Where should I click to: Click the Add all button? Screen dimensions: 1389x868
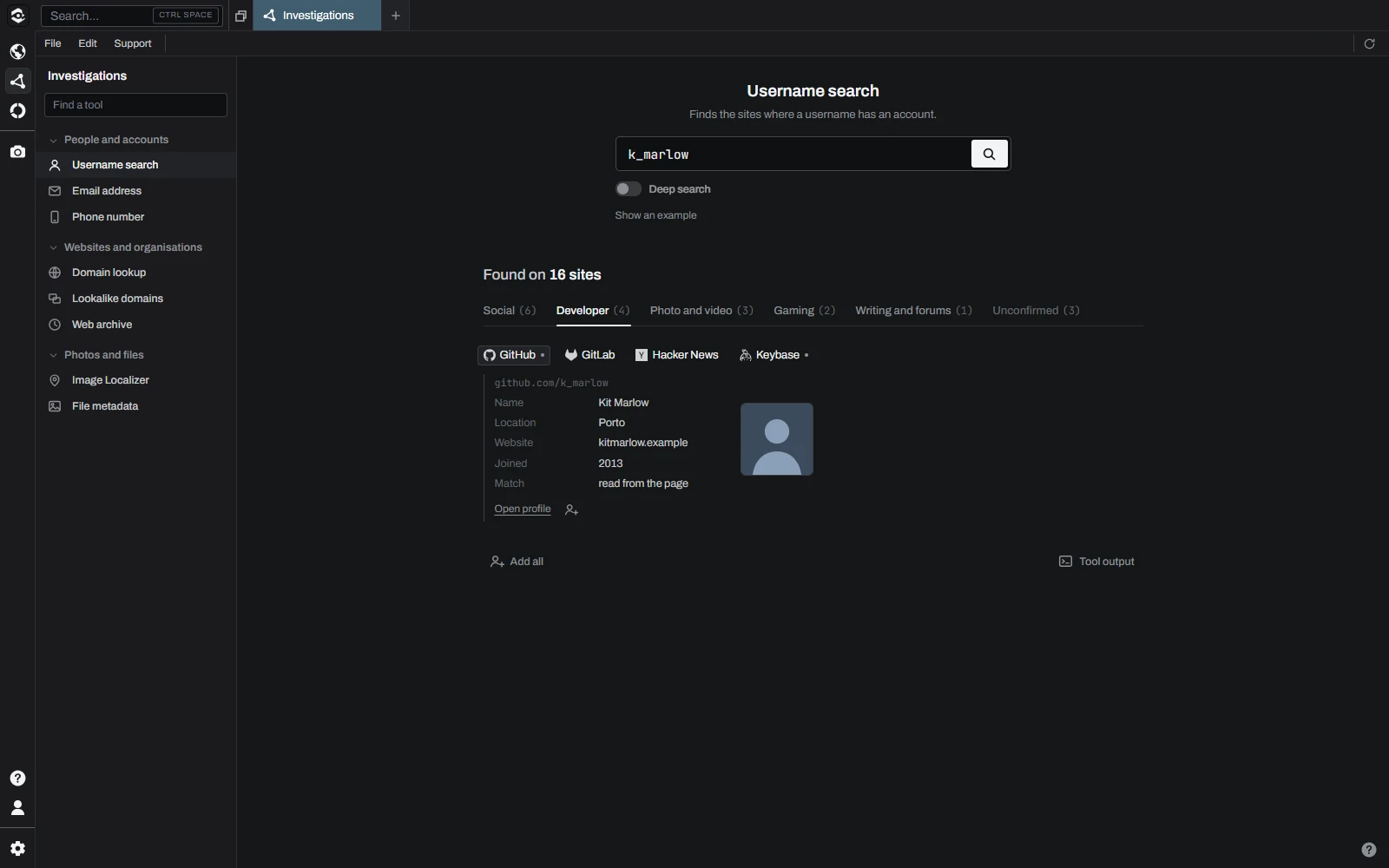tap(517, 562)
